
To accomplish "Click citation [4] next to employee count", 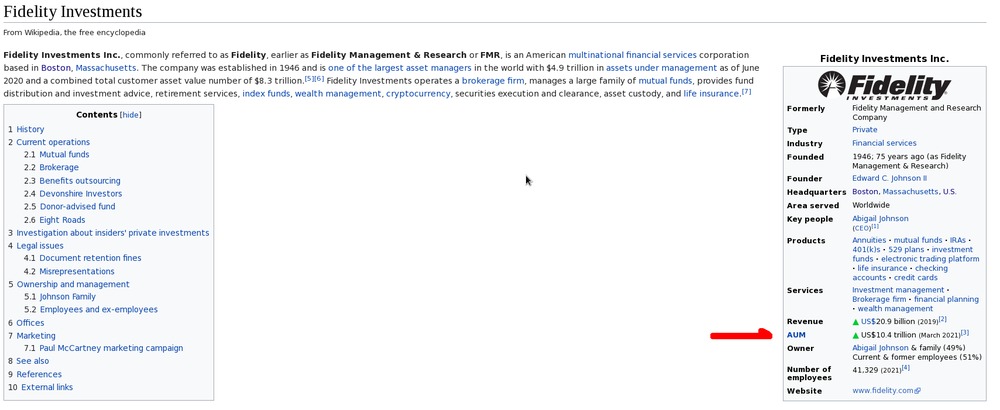I will coord(905,368).
